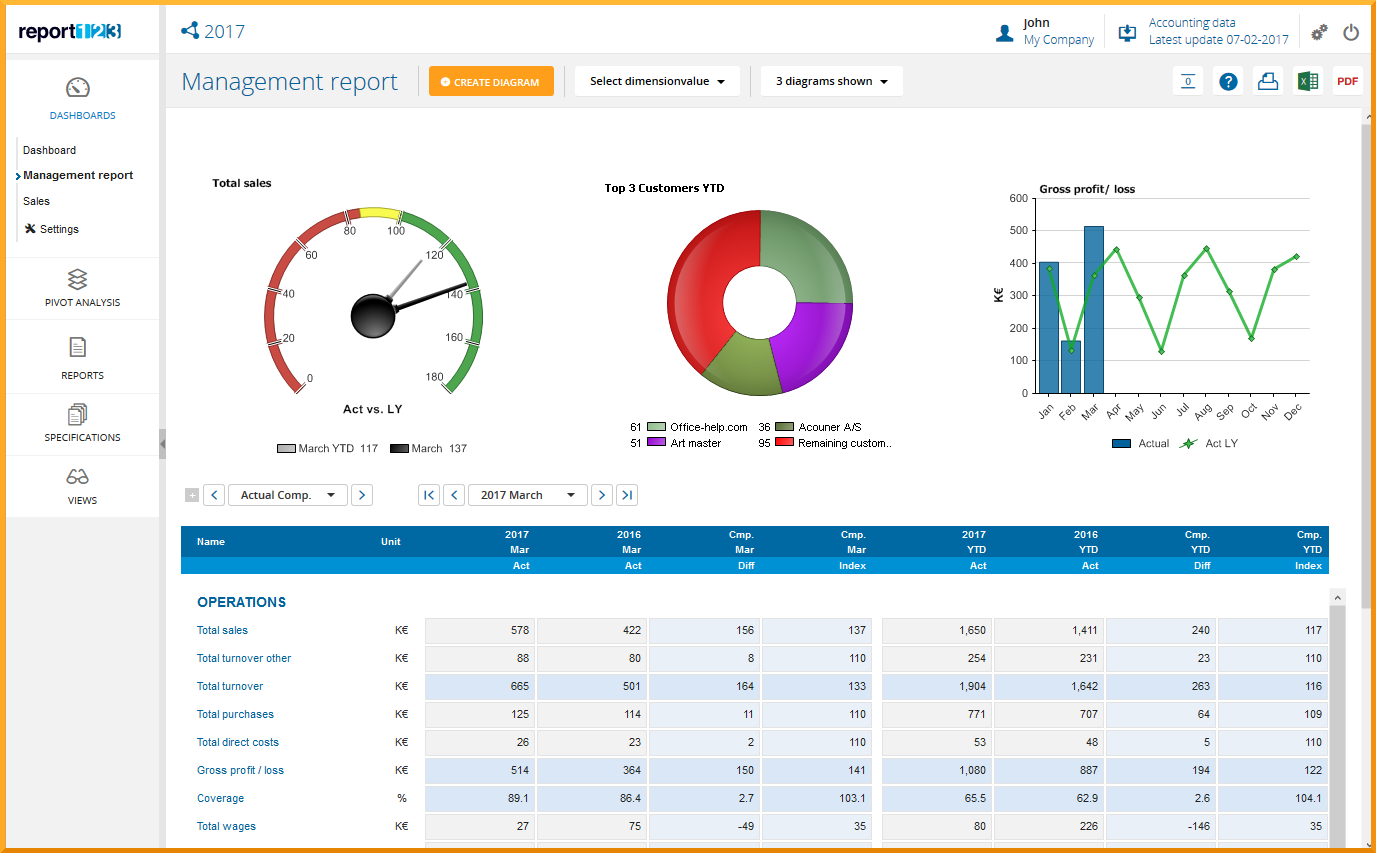Toggle the Act LY legend series
Screen dimensions: 1376x853
pos(1188,443)
